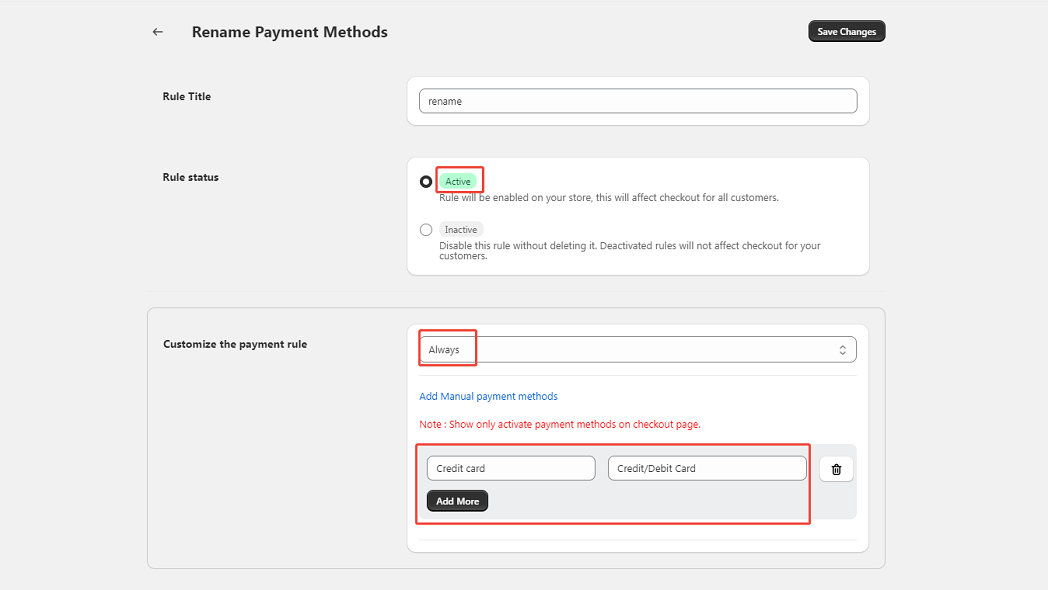This screenshot has height=590, width=1048.
Task: Click the Inactive option description text
Action: point(630,250)
